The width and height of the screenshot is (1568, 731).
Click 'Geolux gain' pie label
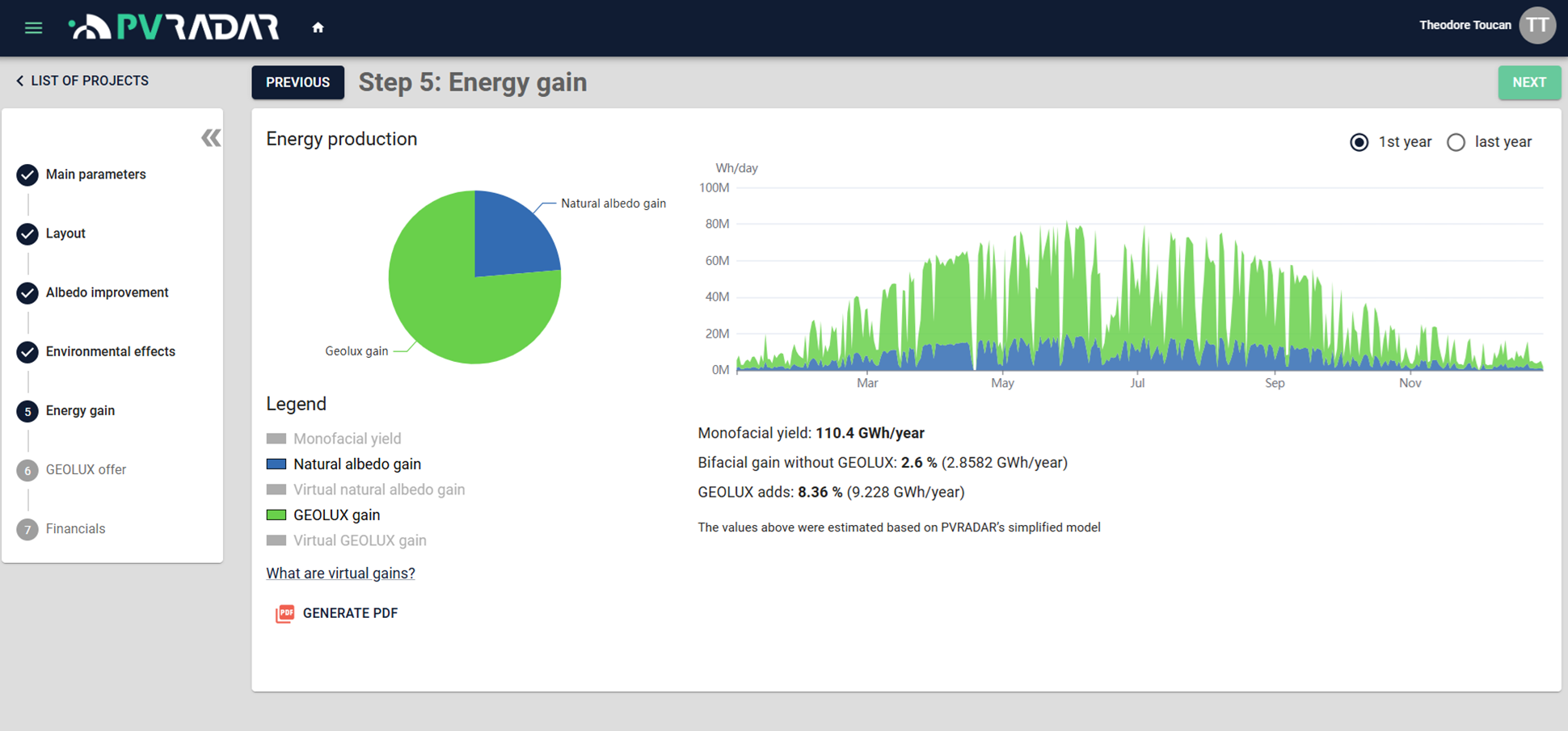(x=356, y=351)
